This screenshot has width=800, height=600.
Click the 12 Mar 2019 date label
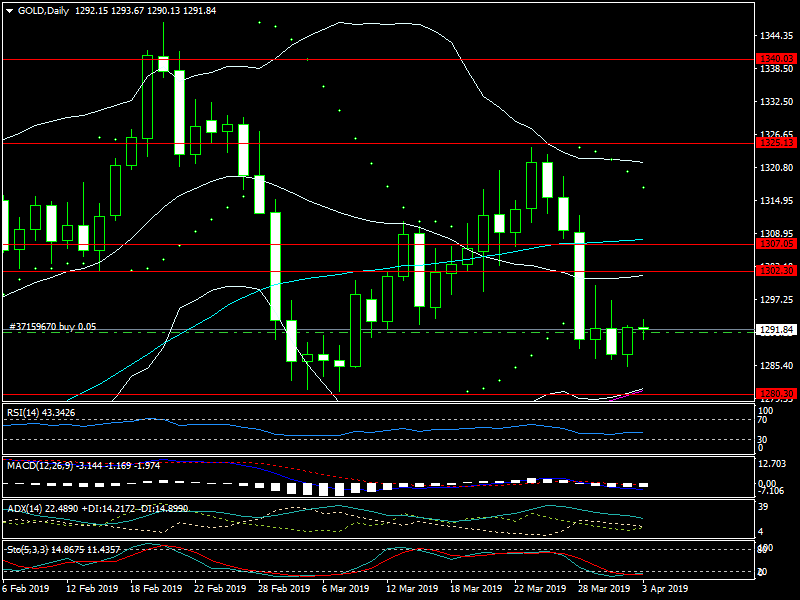click(412, 589)
